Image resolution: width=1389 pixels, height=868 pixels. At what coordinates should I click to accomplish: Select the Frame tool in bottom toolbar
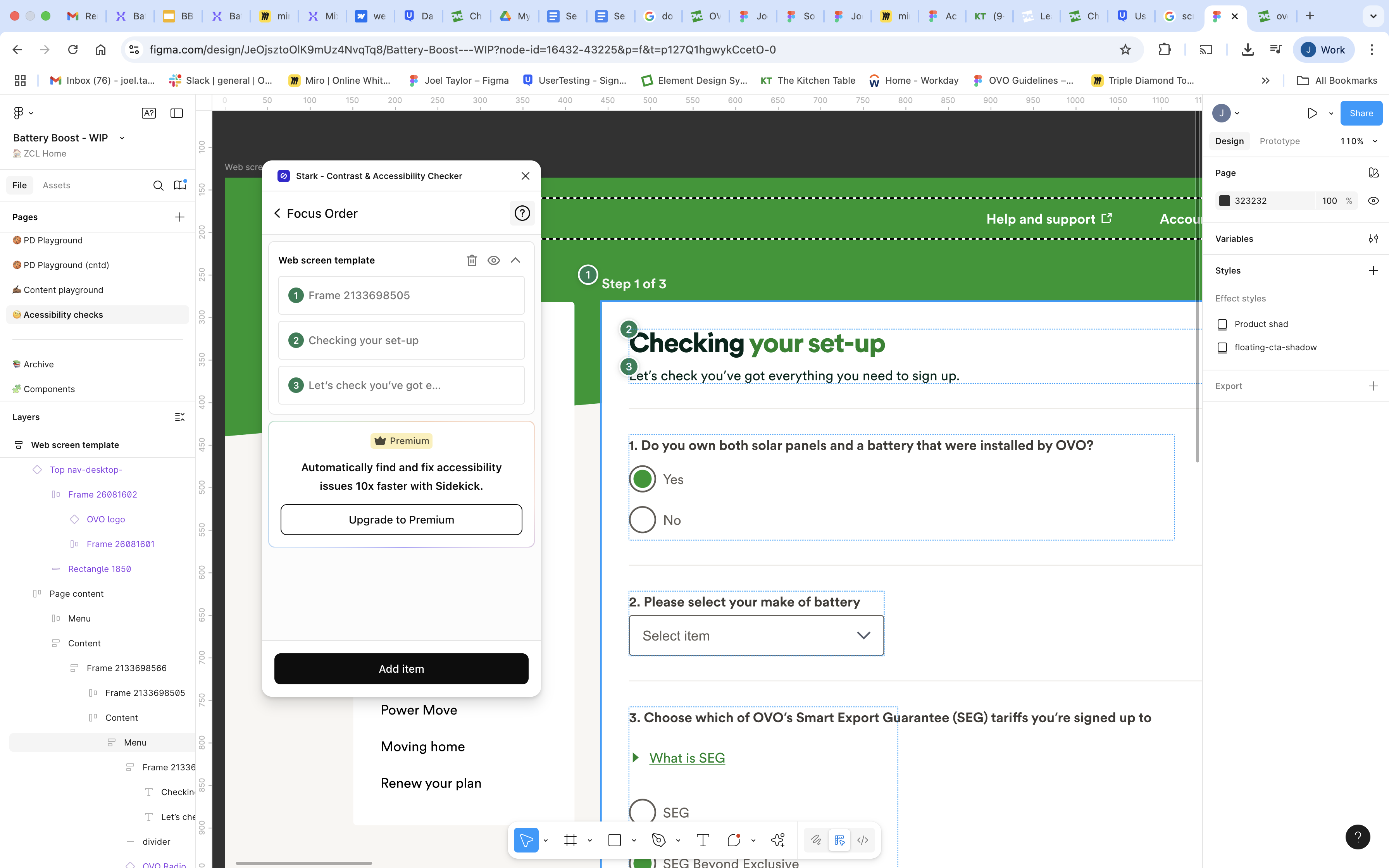point(570,840)
